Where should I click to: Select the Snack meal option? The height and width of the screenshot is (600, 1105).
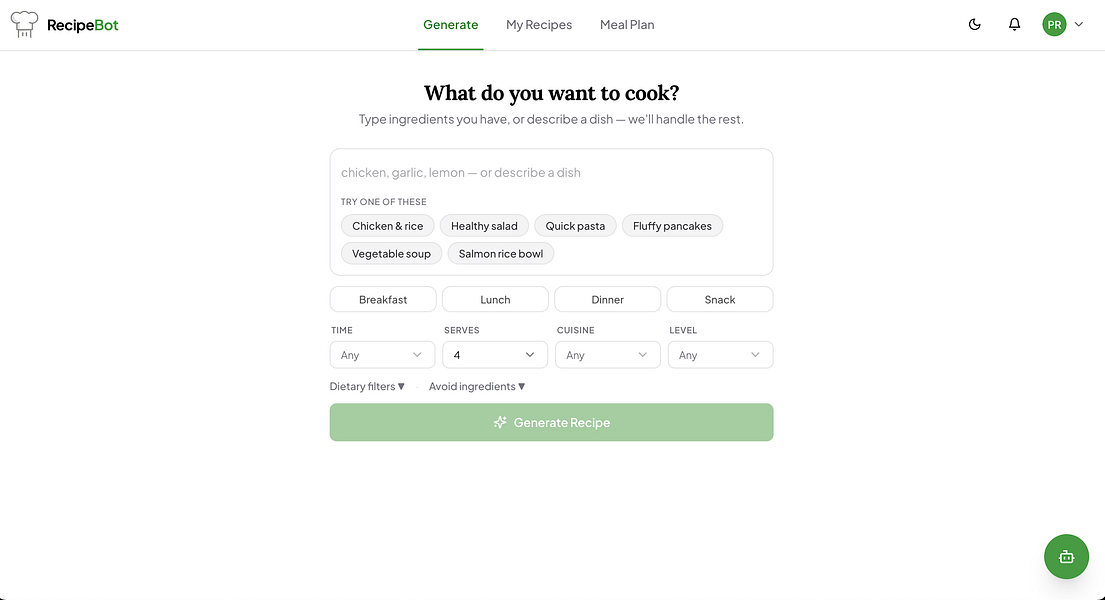click(720, 299)
